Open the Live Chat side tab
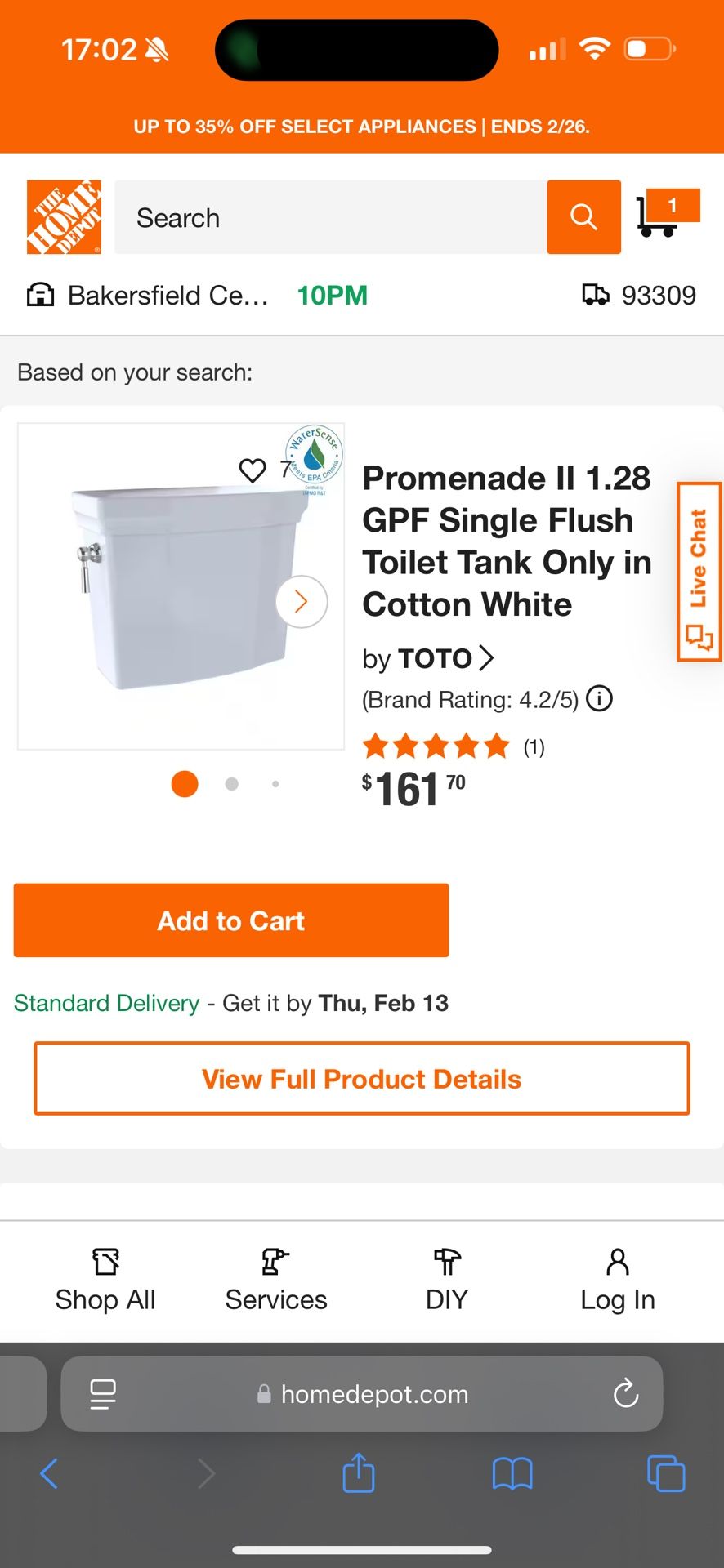 click(699, 572)
